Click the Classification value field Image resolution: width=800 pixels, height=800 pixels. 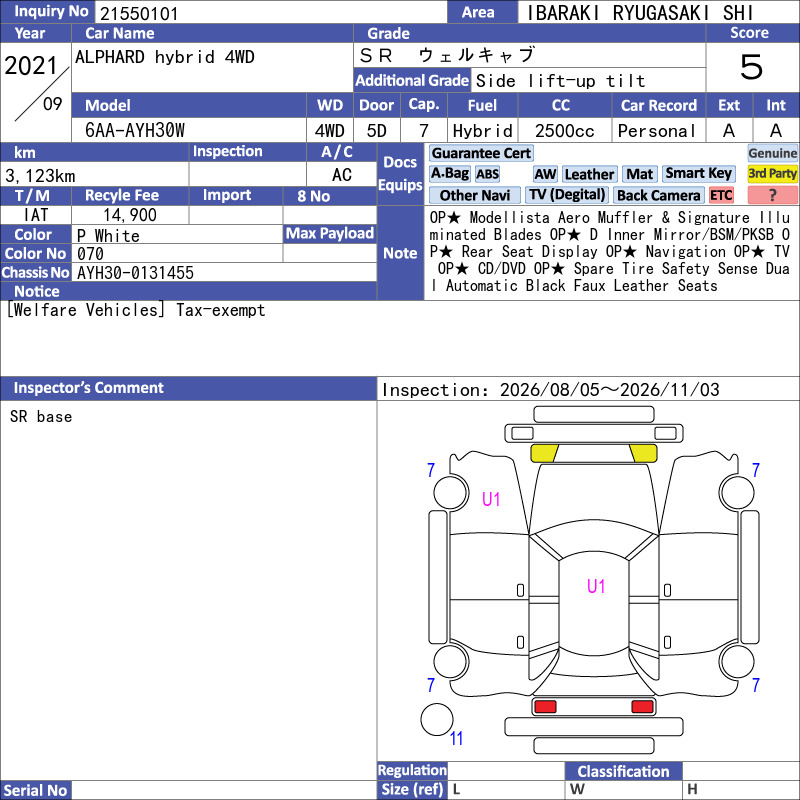740,771
